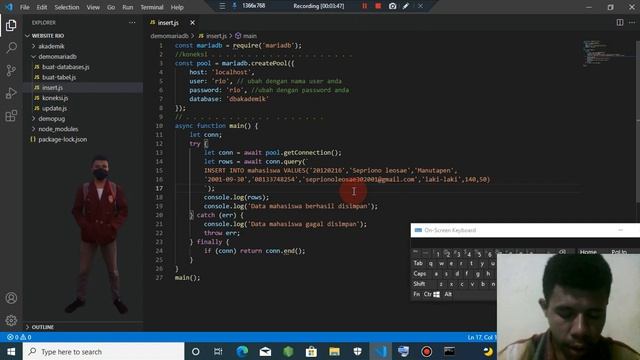Toggle Ctrl key on On-Screen Keyboard
Screen dimensions: 640x360
[x=427, y=294]
